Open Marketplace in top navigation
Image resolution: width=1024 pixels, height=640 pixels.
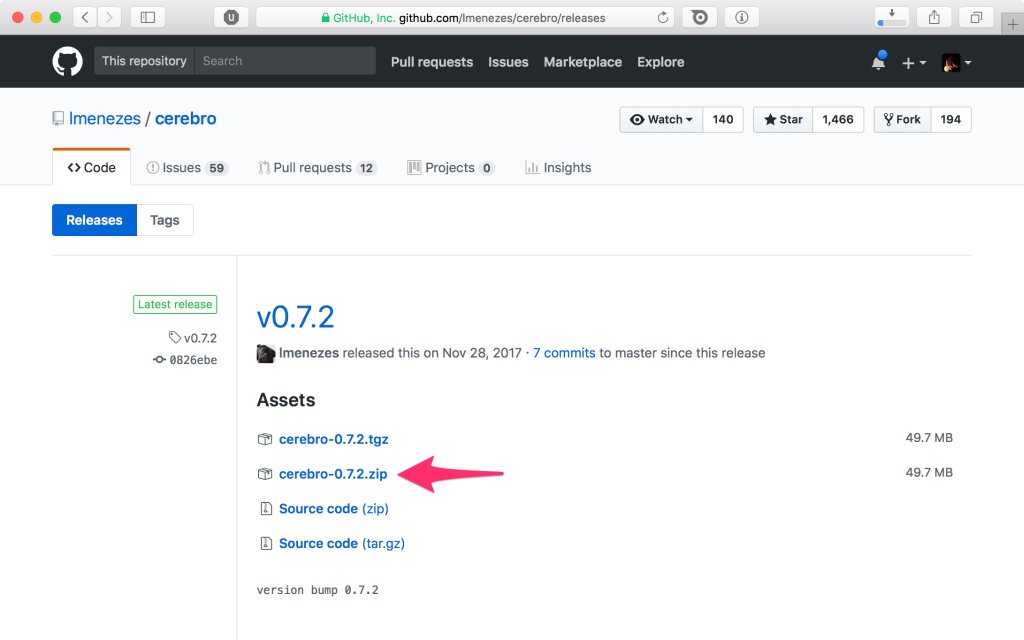point(583,62)
